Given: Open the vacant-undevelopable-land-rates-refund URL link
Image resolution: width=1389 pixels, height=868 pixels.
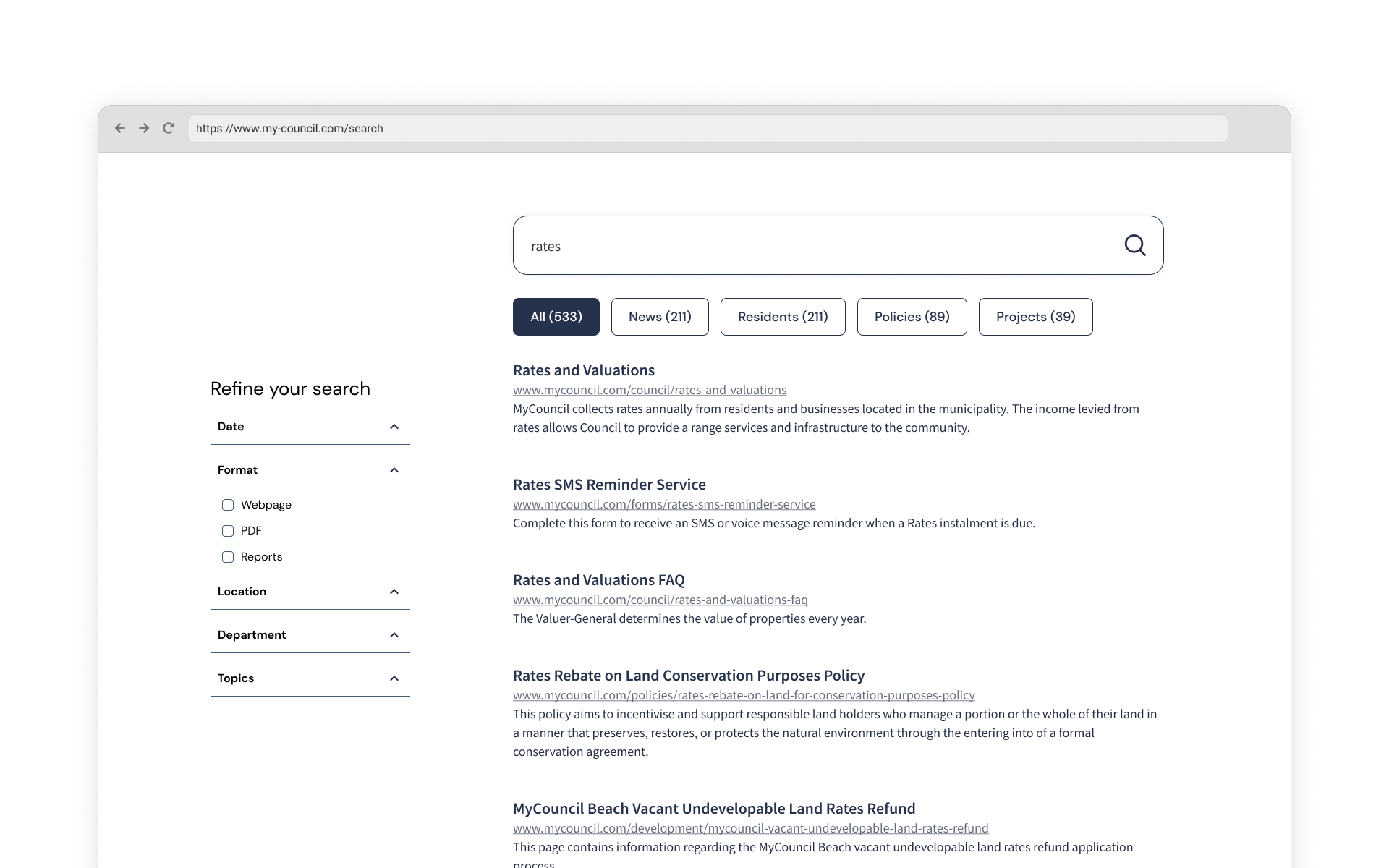Looking at the screenshot, I should click(751, 828).
